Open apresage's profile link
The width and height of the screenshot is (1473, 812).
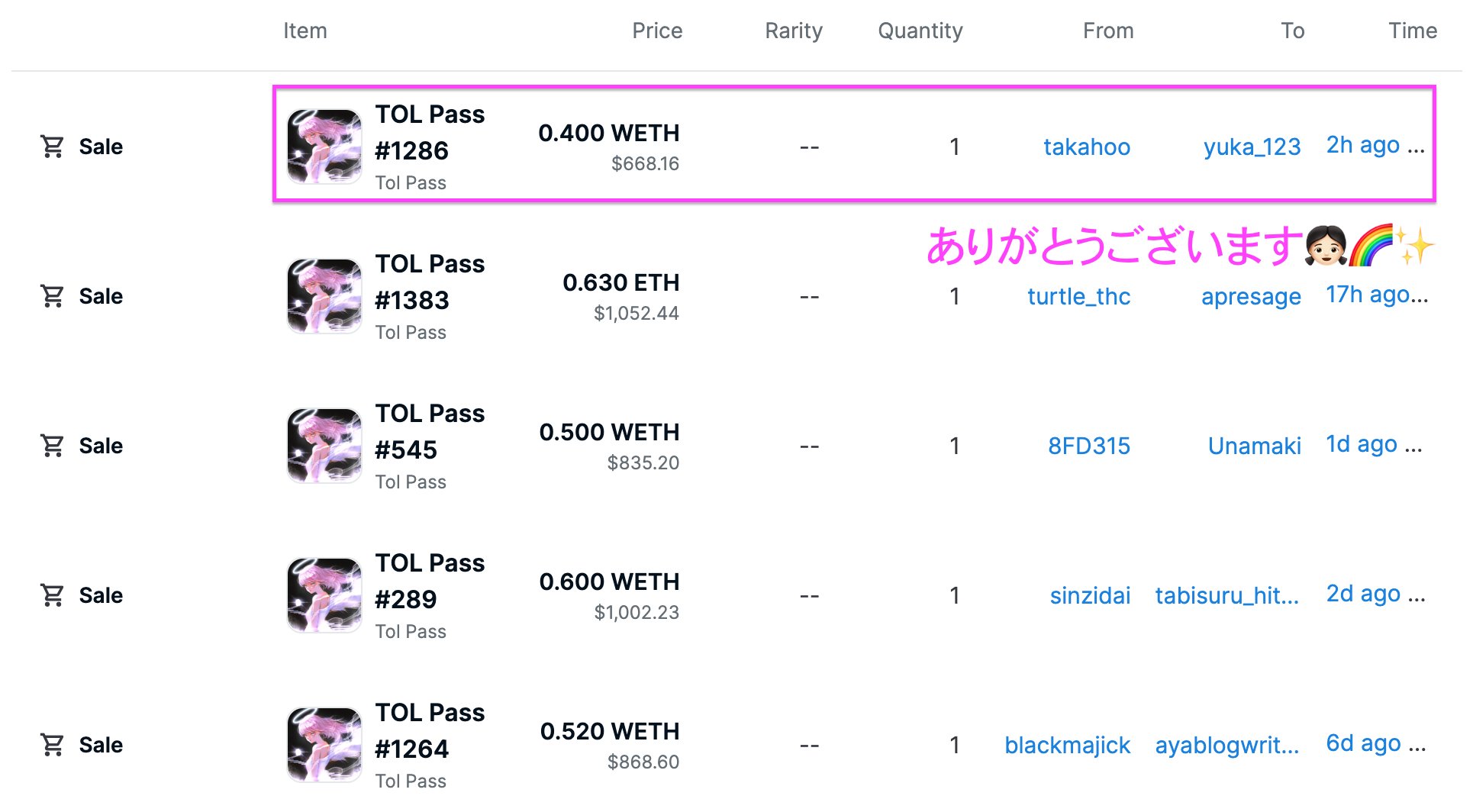coord(1251,296)
